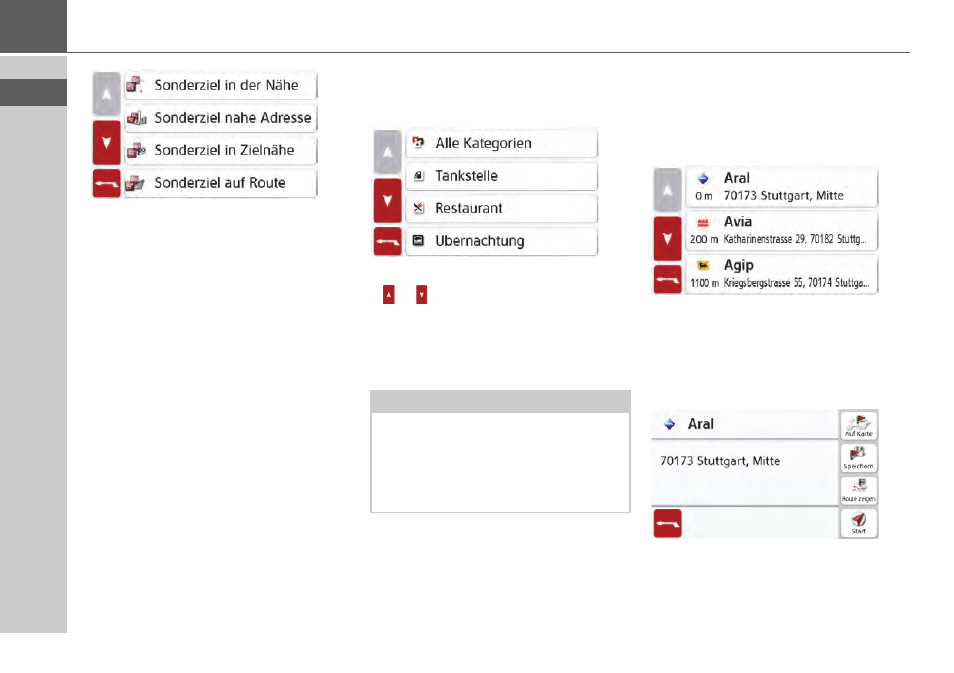Click Auf Karte icon for Aral
Screen dimensions: 954x673
tap(858, 425)
